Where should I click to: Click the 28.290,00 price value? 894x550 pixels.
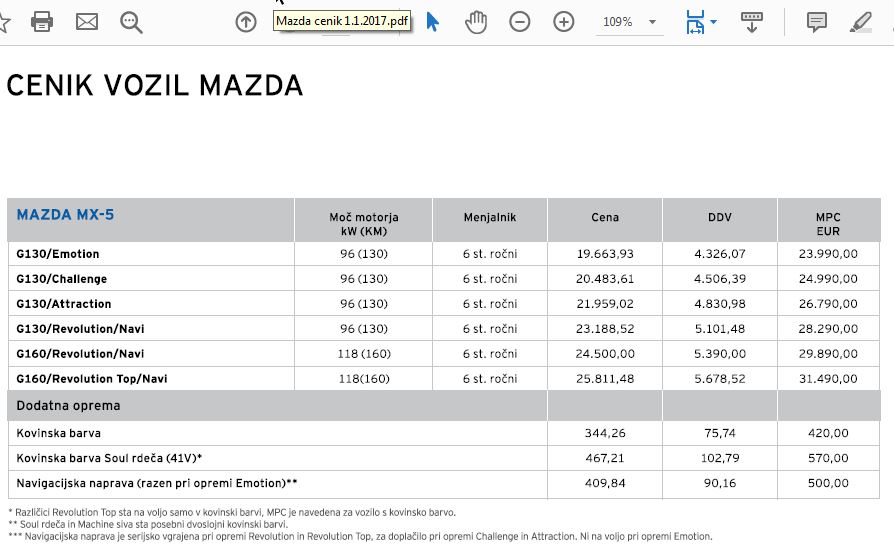(x=828, y=329)
